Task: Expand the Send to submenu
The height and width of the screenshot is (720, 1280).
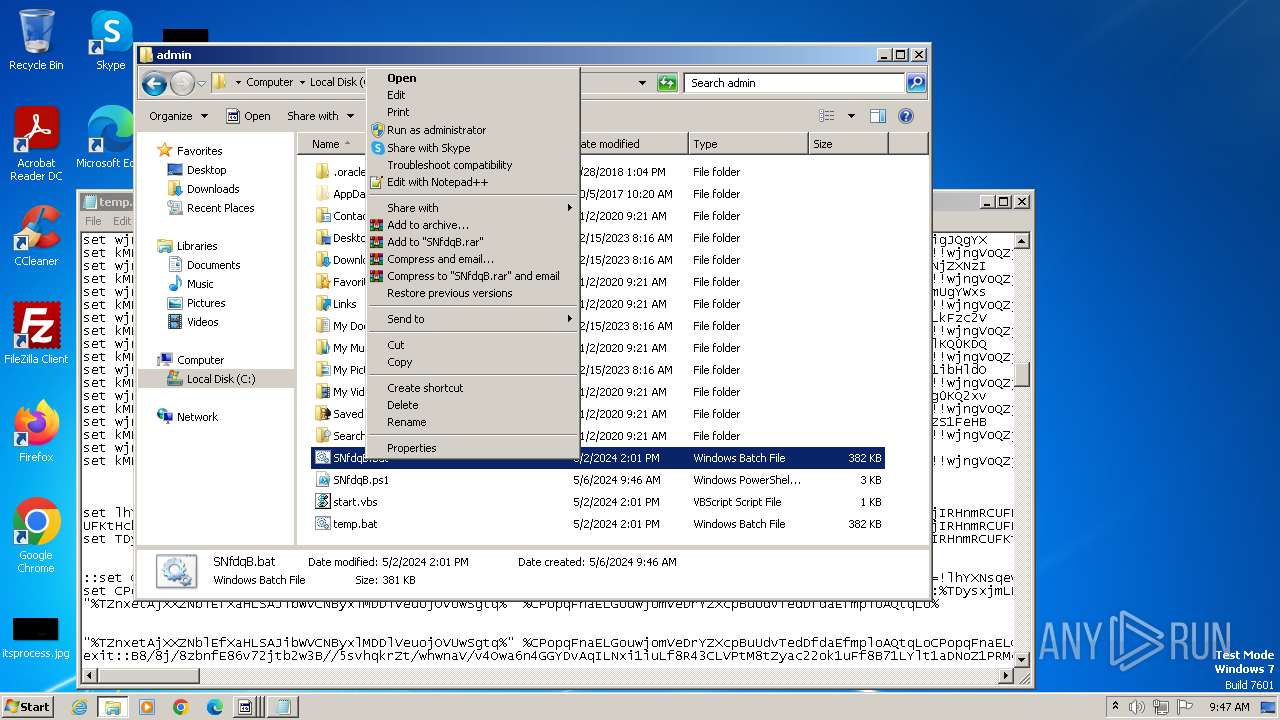Action: (x=473, y=319)
